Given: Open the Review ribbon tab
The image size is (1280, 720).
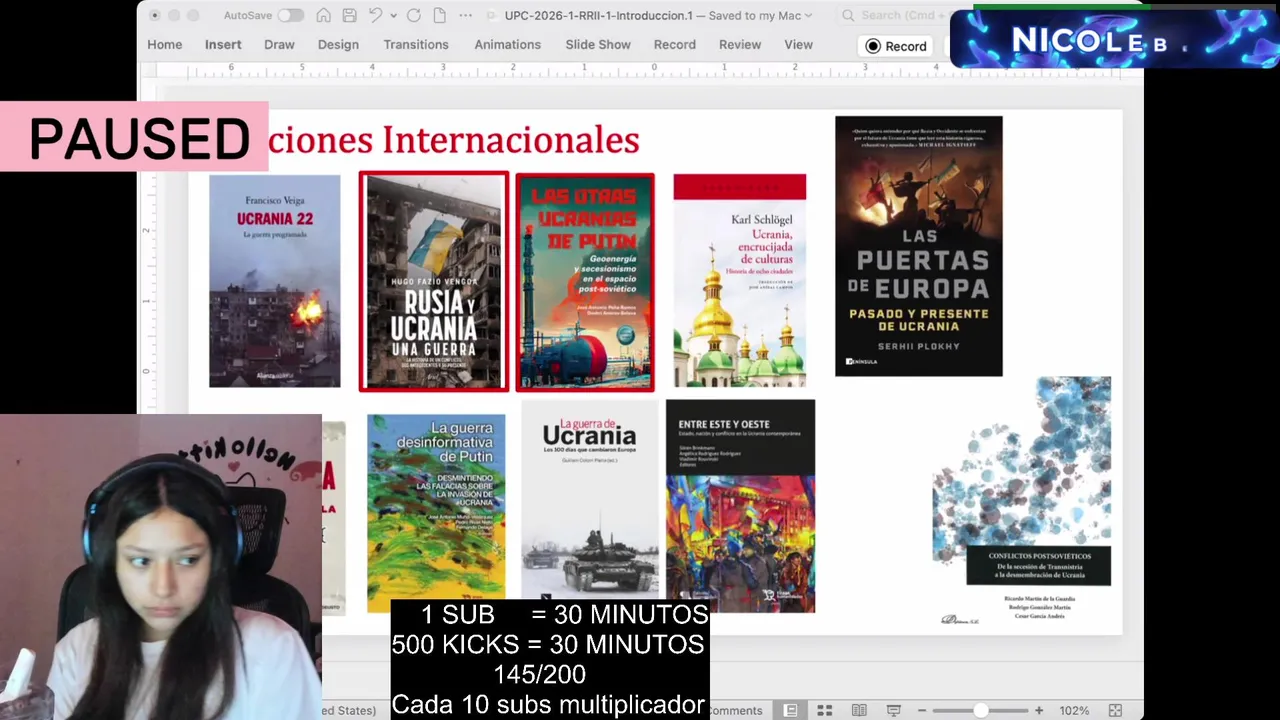Looking at the screenshot, I should point(740,45).
